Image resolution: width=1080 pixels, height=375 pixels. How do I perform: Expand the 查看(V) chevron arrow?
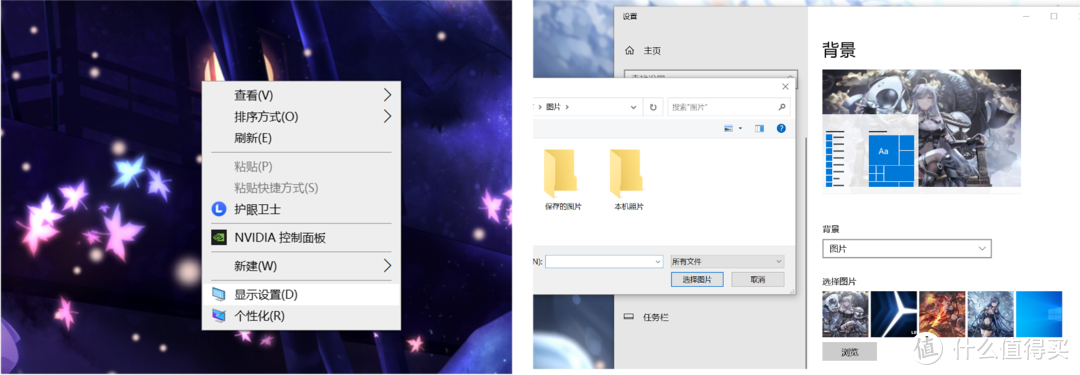[x=387, y=94]
